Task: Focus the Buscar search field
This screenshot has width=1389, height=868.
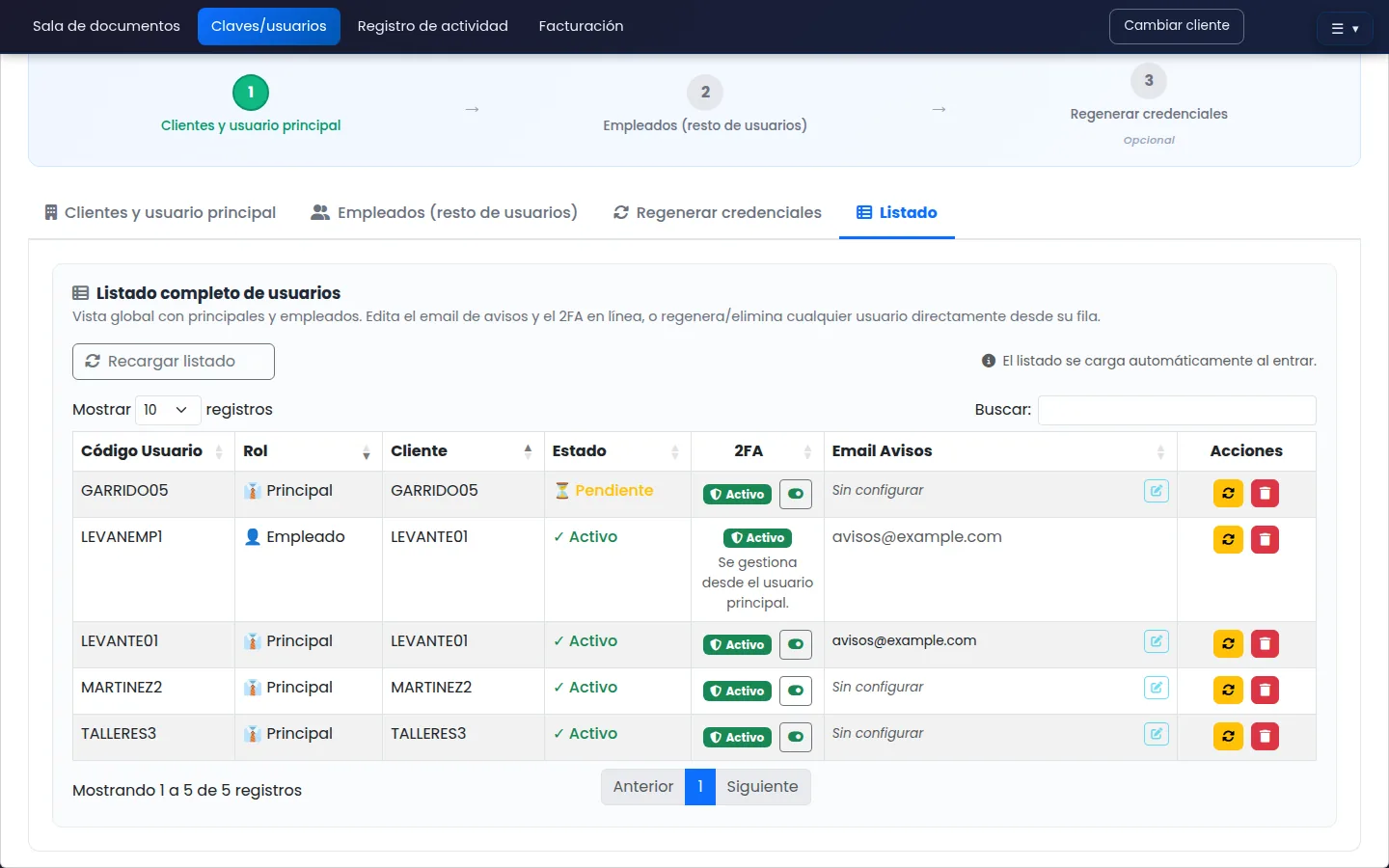Action: [x=1177, y=410]
